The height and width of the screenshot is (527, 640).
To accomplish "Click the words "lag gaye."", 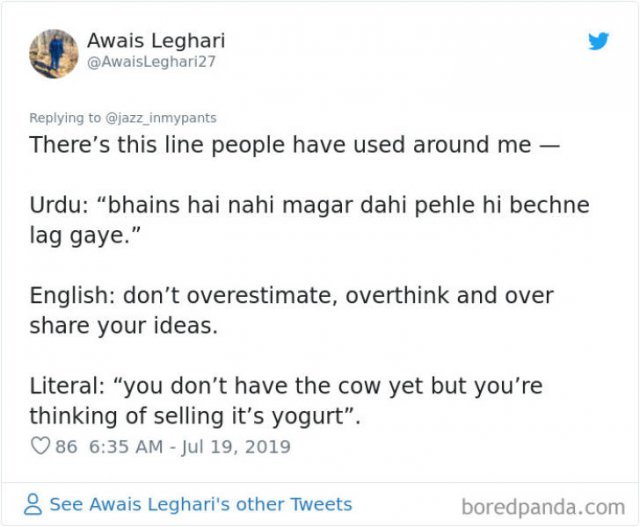I will click(85, 236).
